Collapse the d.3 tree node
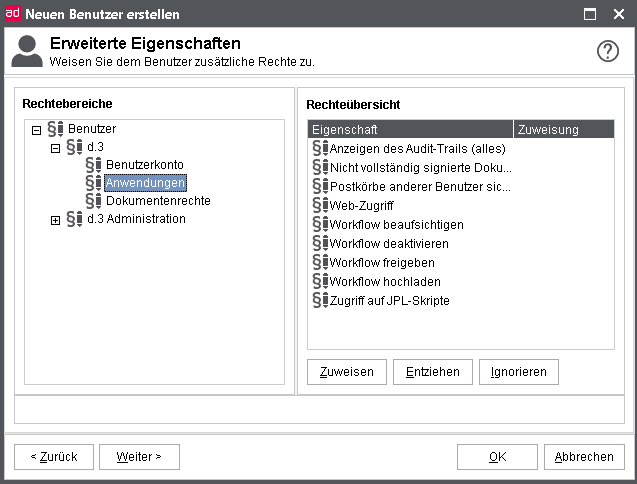This screenshot has height=484, width=637. click(x=55, y=147)
